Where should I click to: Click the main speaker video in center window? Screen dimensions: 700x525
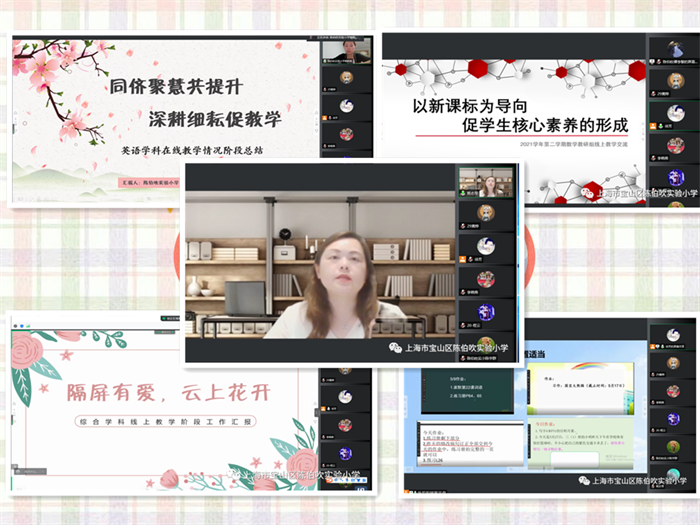click(321, 264)
